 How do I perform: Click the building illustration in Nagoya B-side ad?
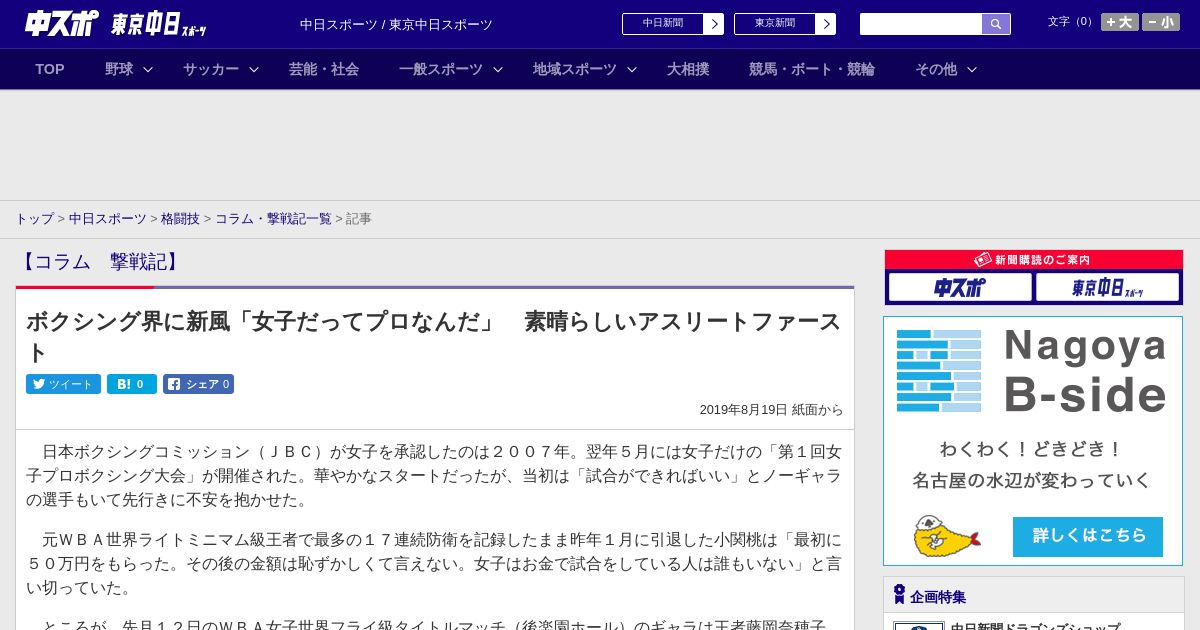pyautogui.click(x=939, y=371)
